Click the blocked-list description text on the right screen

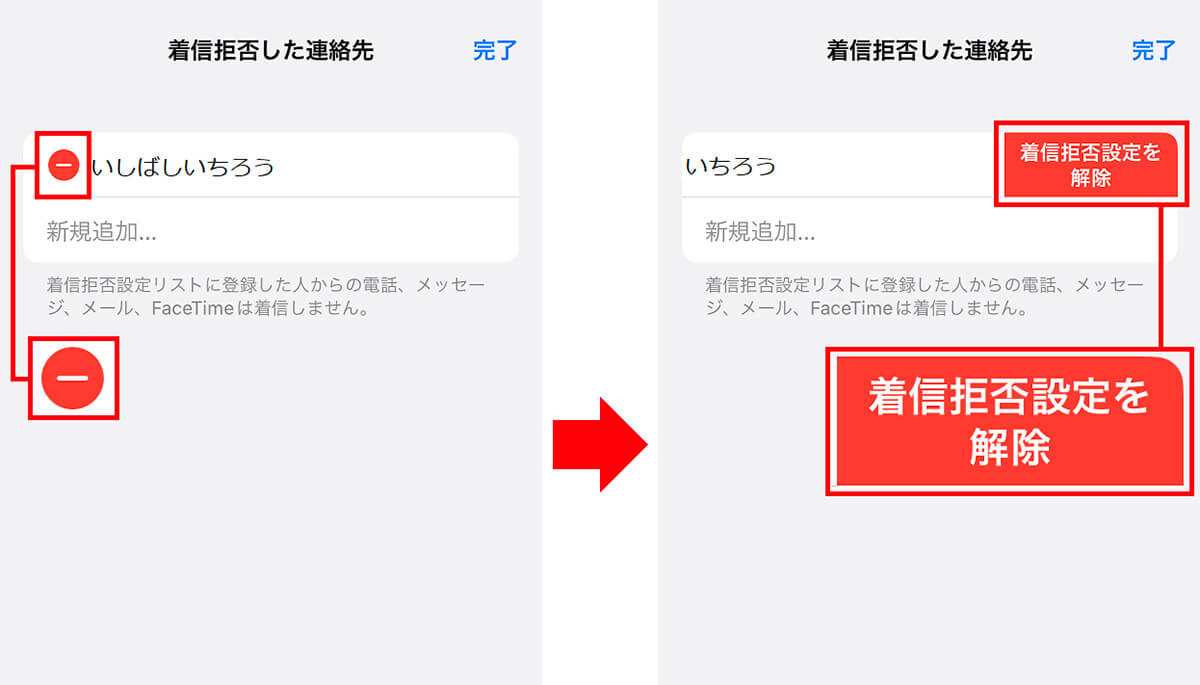[925, 297]
